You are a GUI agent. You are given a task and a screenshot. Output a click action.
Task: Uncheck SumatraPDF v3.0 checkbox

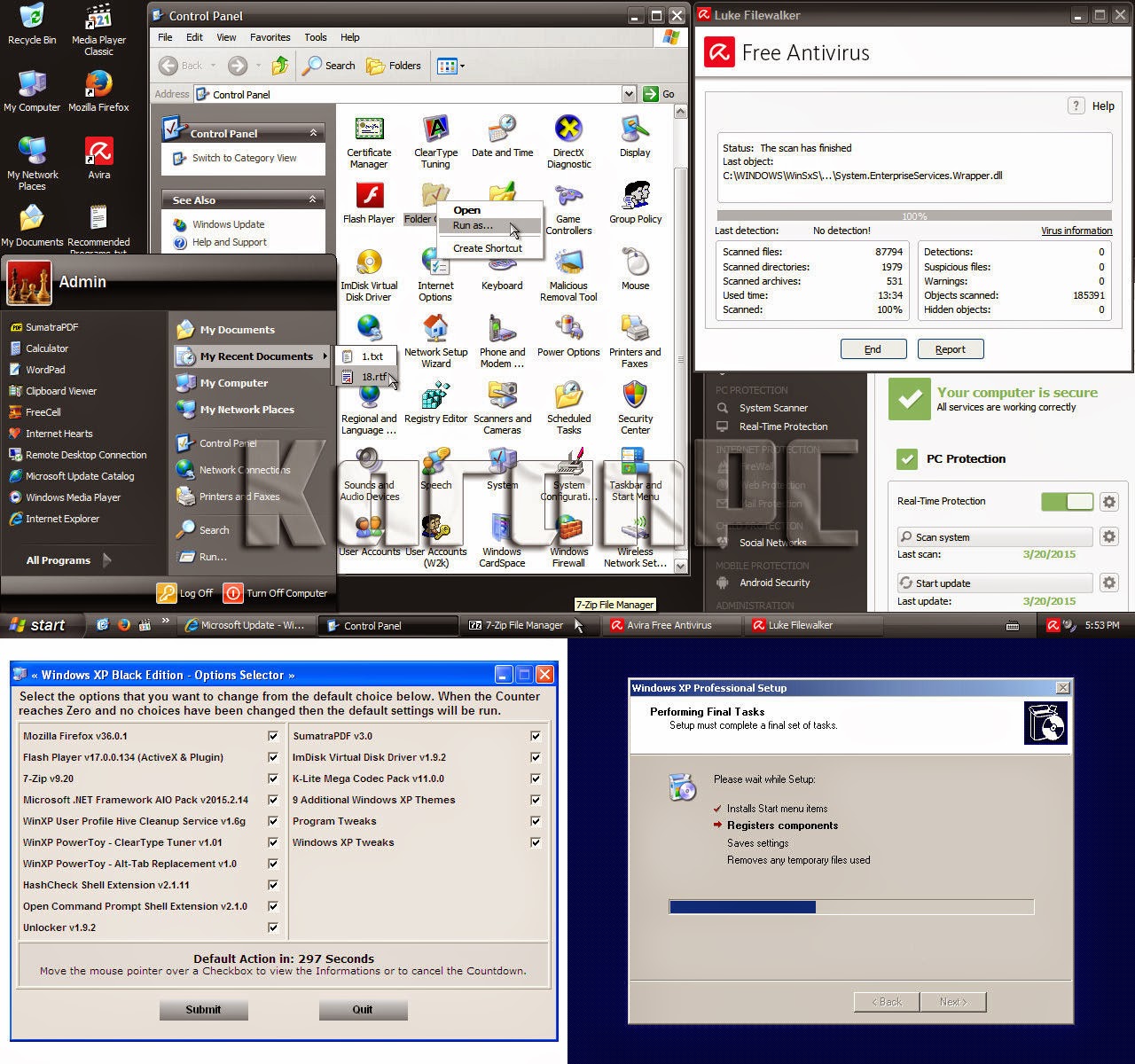click(x=536, y=736)
